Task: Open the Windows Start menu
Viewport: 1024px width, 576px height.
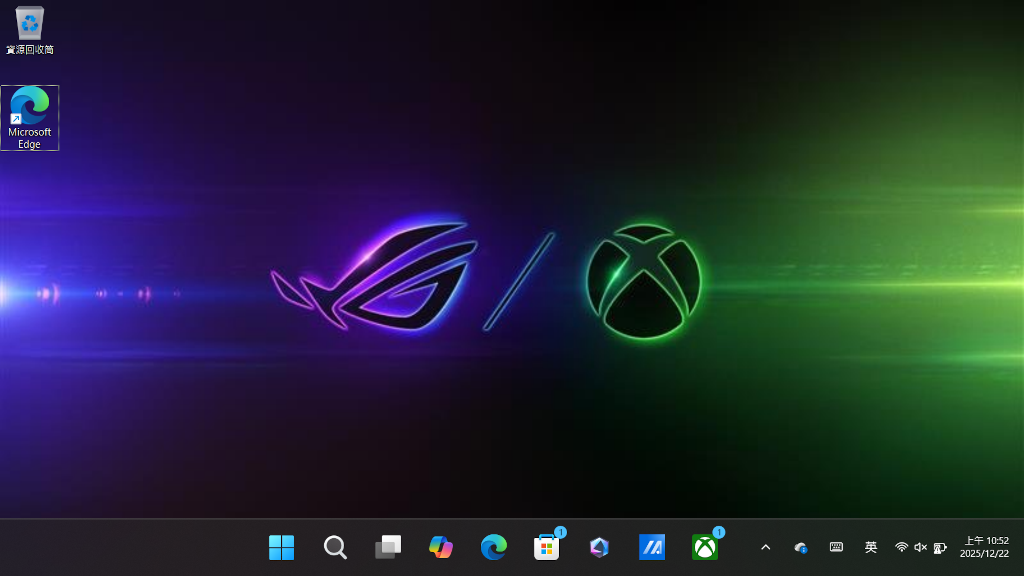Action: click(x=281, y=547)
